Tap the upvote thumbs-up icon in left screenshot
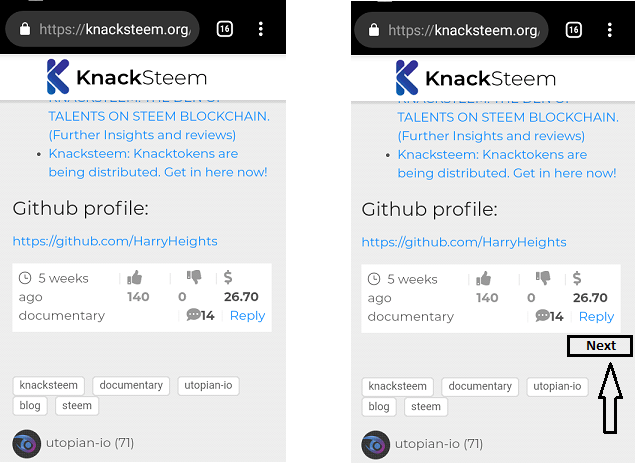Viewport: 637px width, 471px height. pos(134,278)
